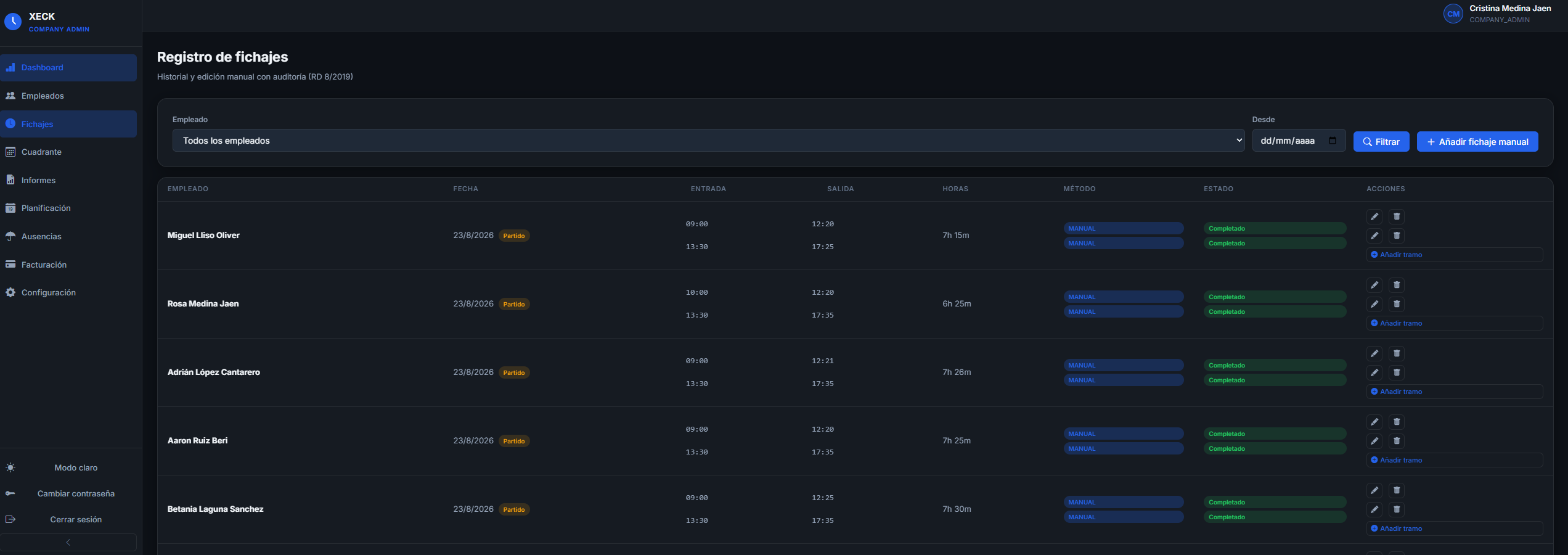Delete Adrián López Cantarero's 13:30 entry
The height and width of the screenshot is (555, 1568).
coord(1397,372)
